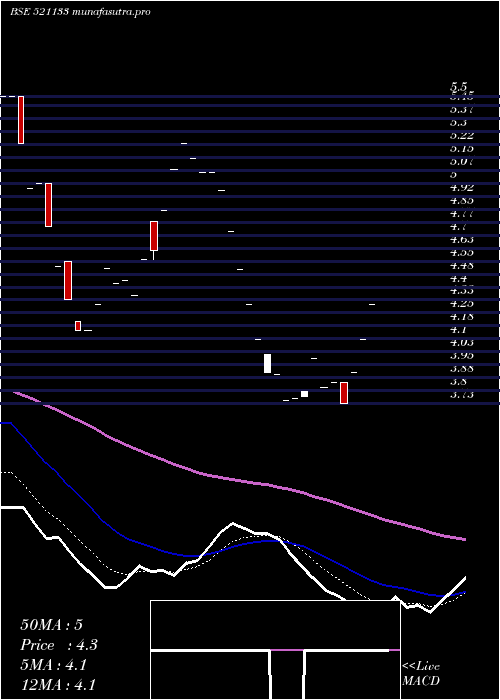Click the 3.73 price axis label
Image resolution: width=500 pixels, height=700 pixels.
[462, 395]
